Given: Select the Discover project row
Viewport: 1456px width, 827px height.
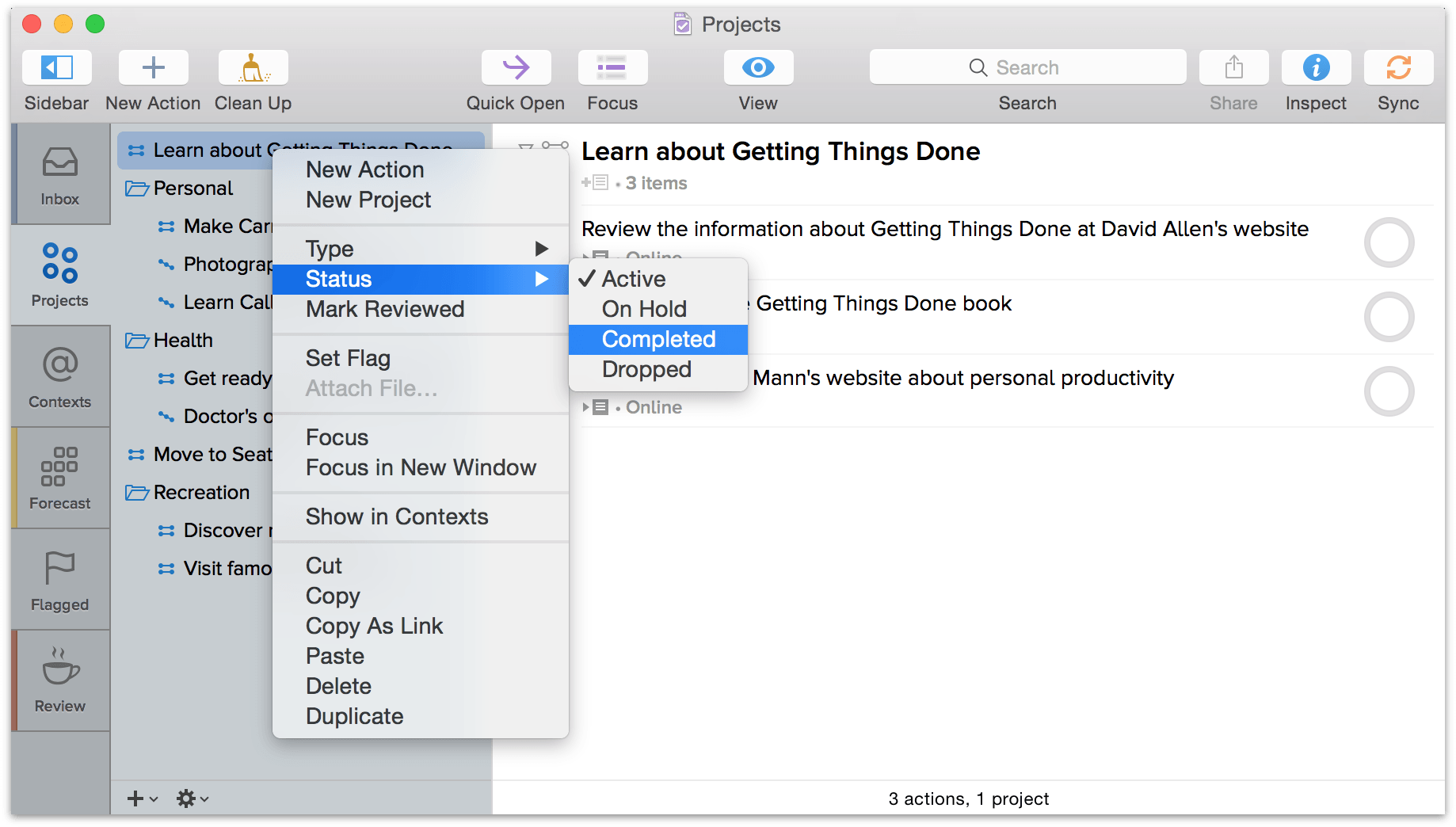Looking at the screenshot, I should click(215, 530).
